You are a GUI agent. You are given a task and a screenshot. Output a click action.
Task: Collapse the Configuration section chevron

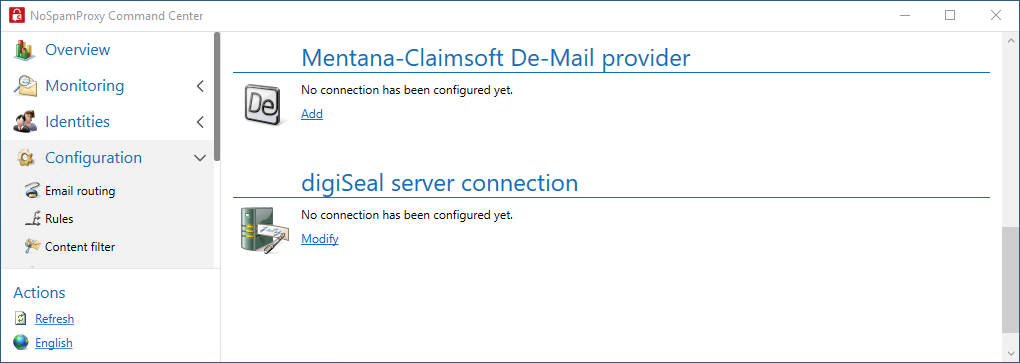point(200,158)
